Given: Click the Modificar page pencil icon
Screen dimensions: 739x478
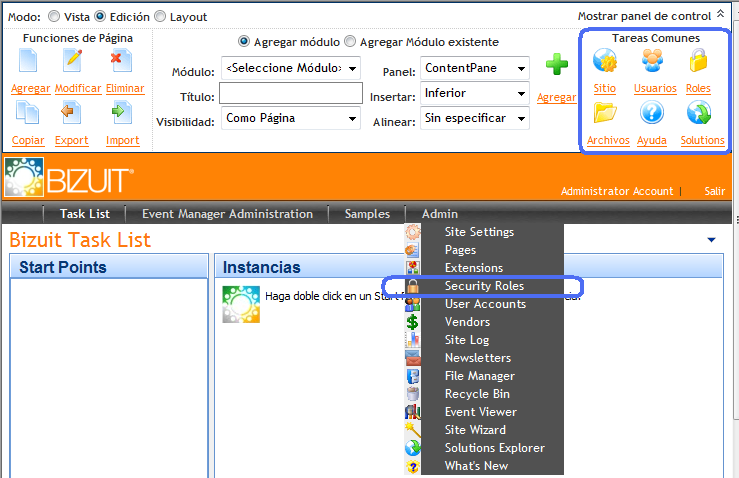Looking at the screenshot, I should click(x=73, y=62).
